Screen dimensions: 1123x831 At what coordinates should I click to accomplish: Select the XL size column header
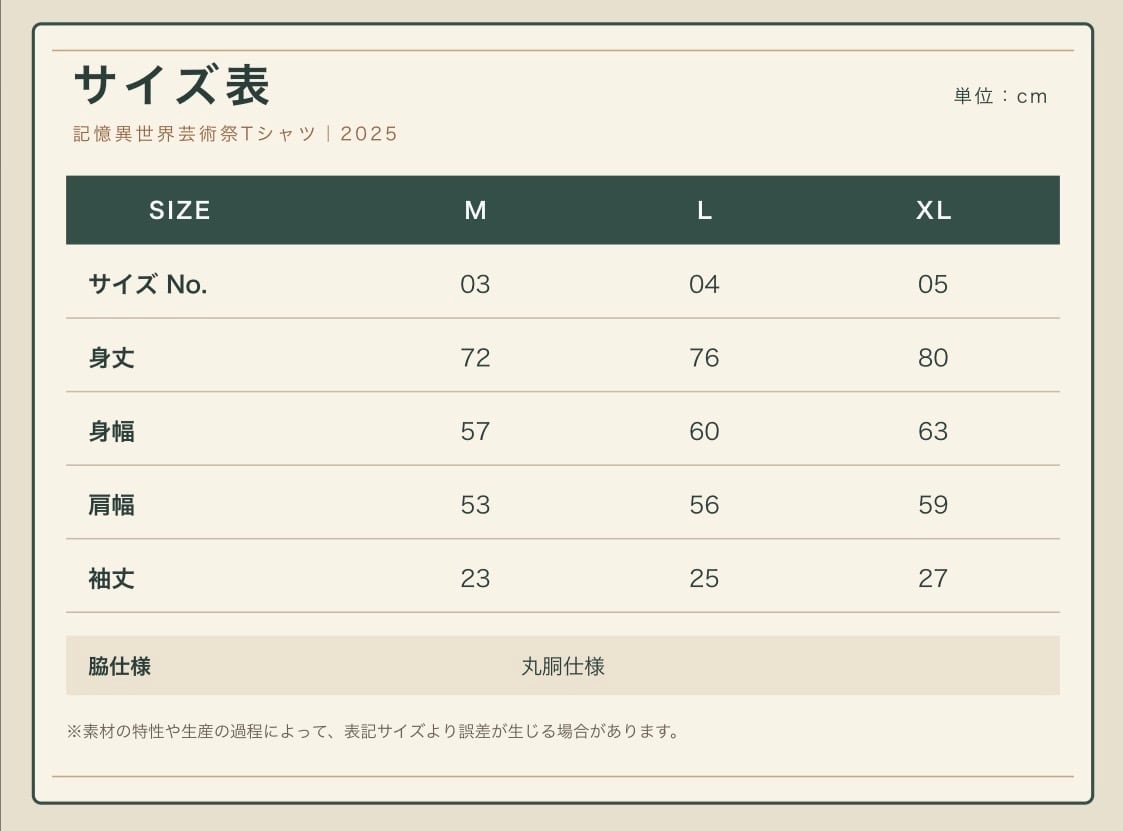[933, 210]
